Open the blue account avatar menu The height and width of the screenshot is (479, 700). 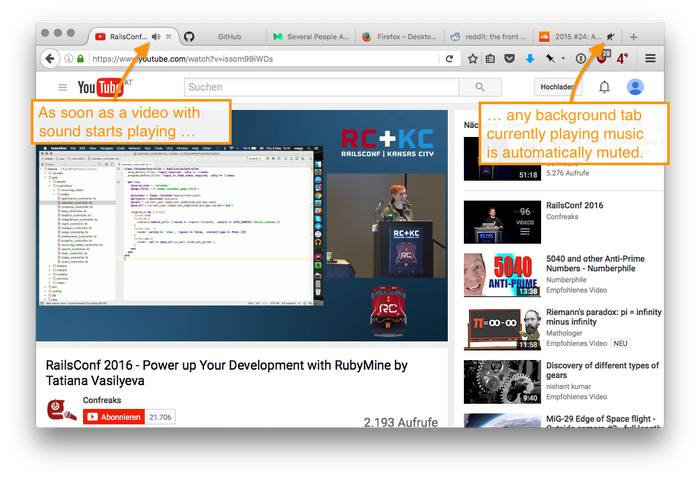coord(635,87)
